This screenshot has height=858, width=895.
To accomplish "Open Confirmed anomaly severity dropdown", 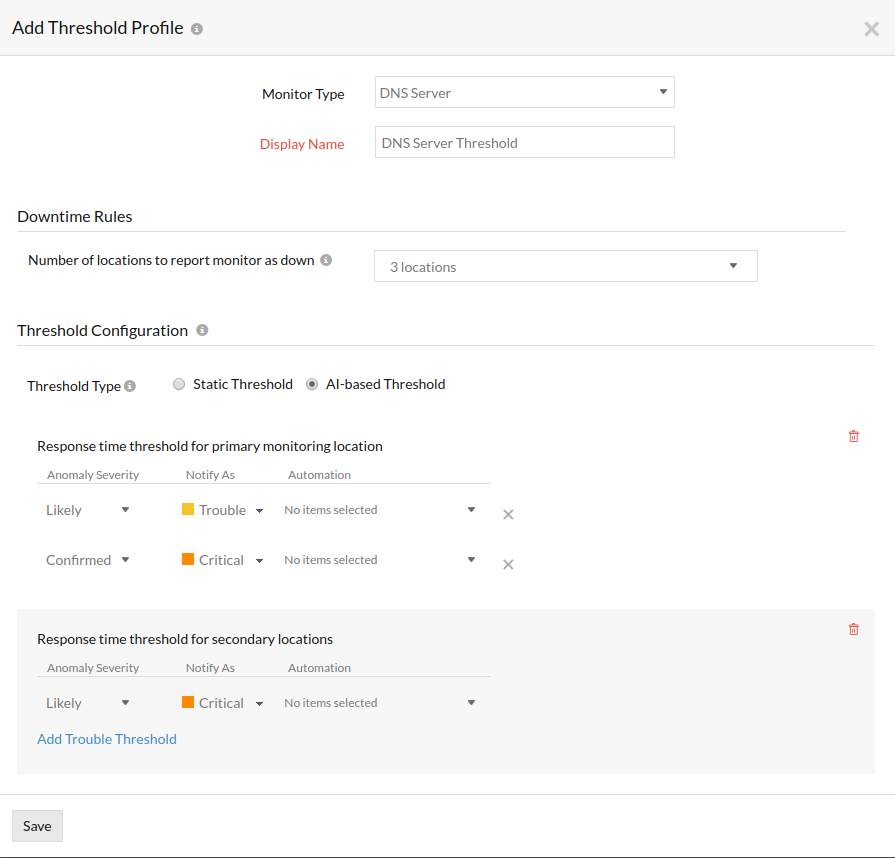I will click(x=88, y=560).
